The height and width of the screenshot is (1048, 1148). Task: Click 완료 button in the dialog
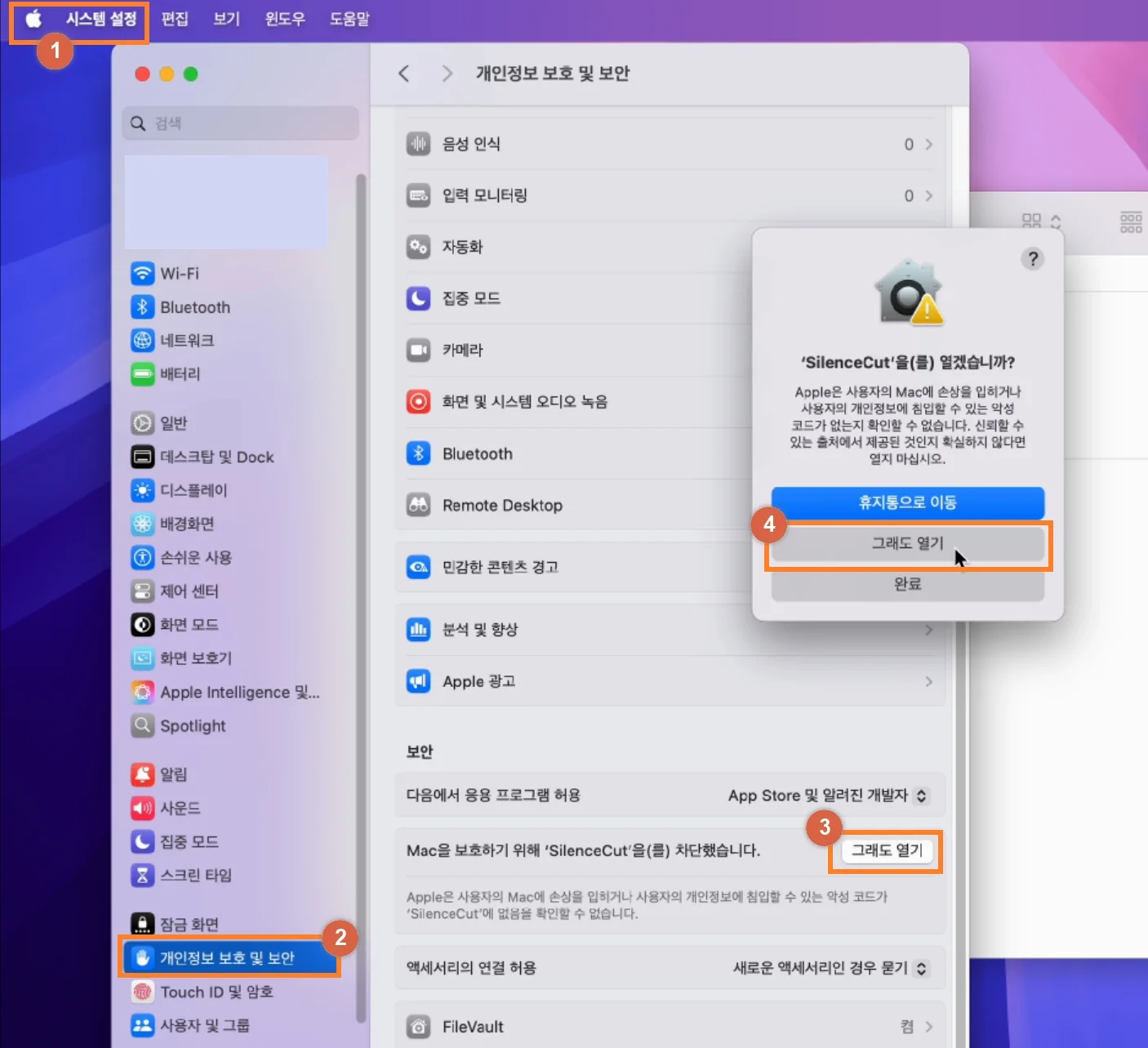coord(908,584)
